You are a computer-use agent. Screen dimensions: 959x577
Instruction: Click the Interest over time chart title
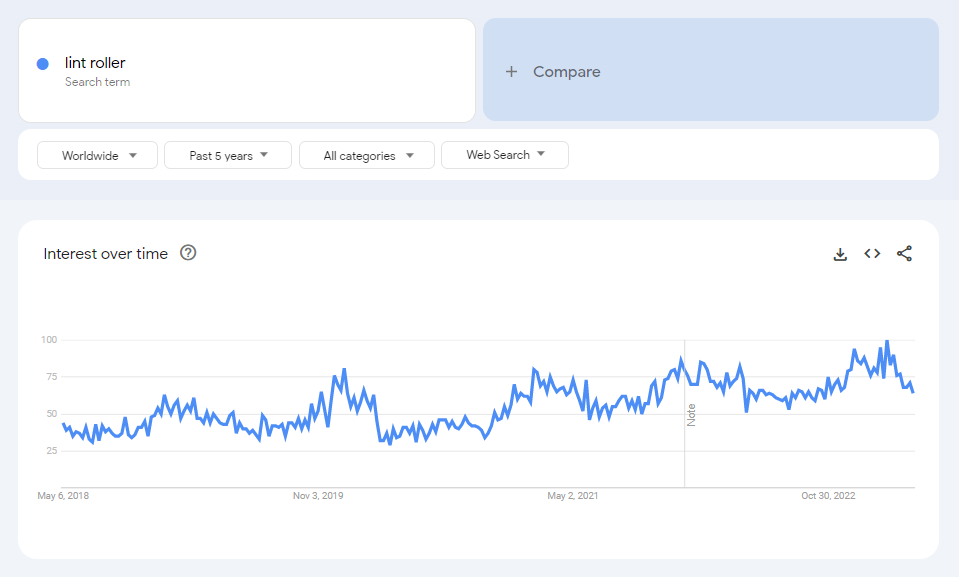point(104,253)
